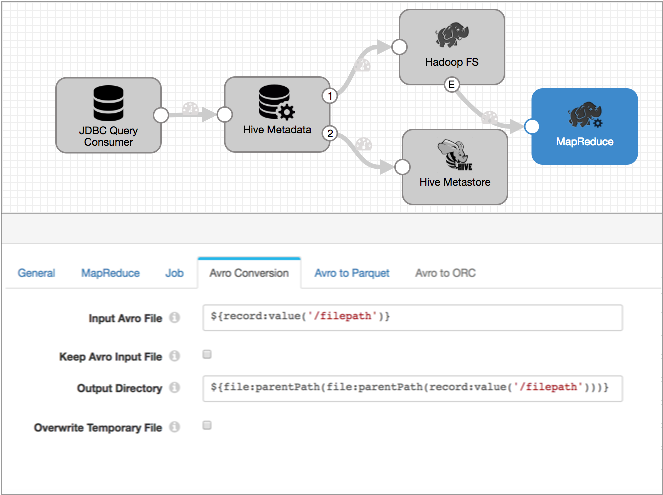Click the Hadoop FS event port E
The height and width of the screenshot is (495, 663).
pos(452,86)
